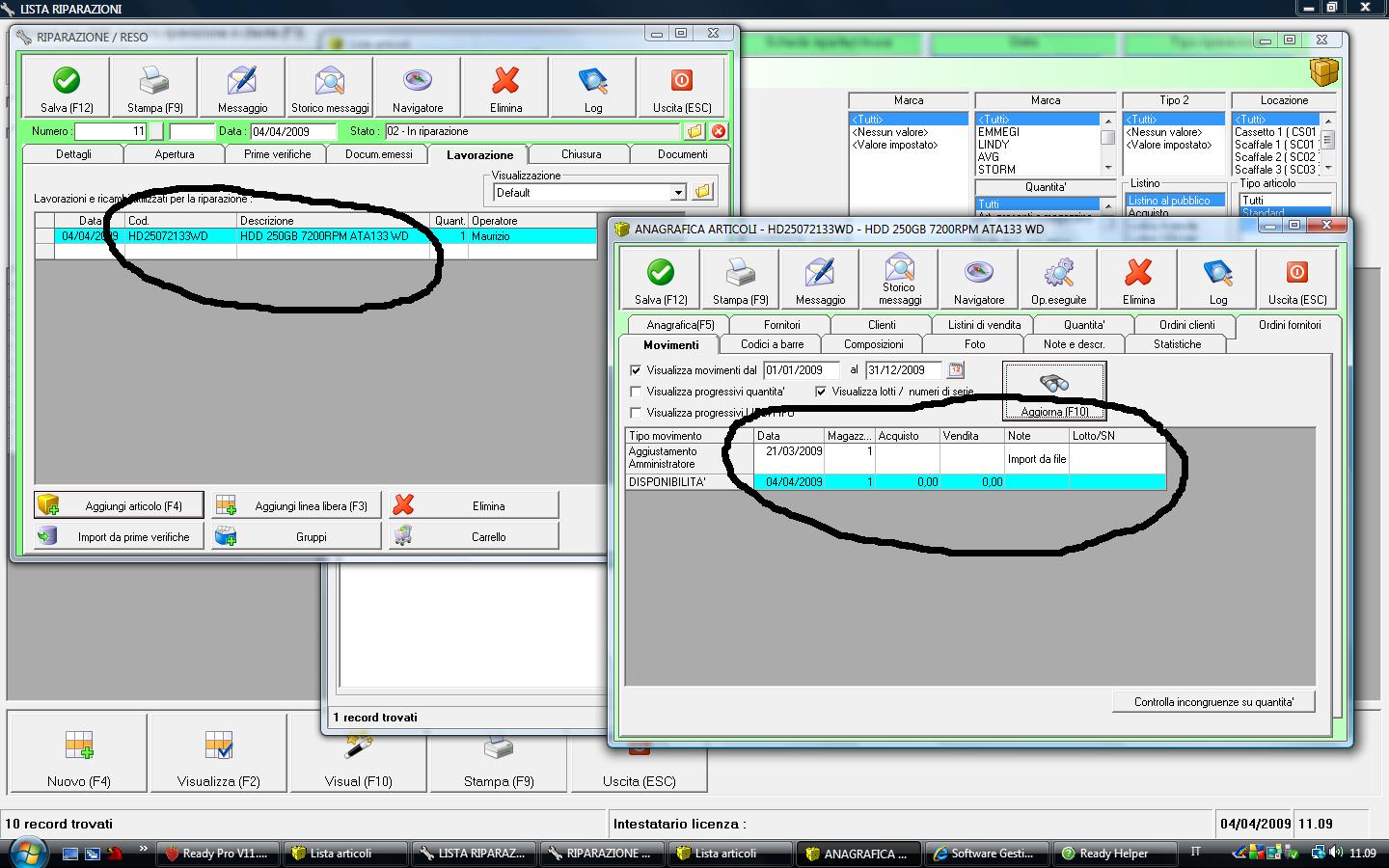Open Codici a barre tab
Image resolution: width=1389 pixels, height=868 pixels.
(x=772, y=344)
